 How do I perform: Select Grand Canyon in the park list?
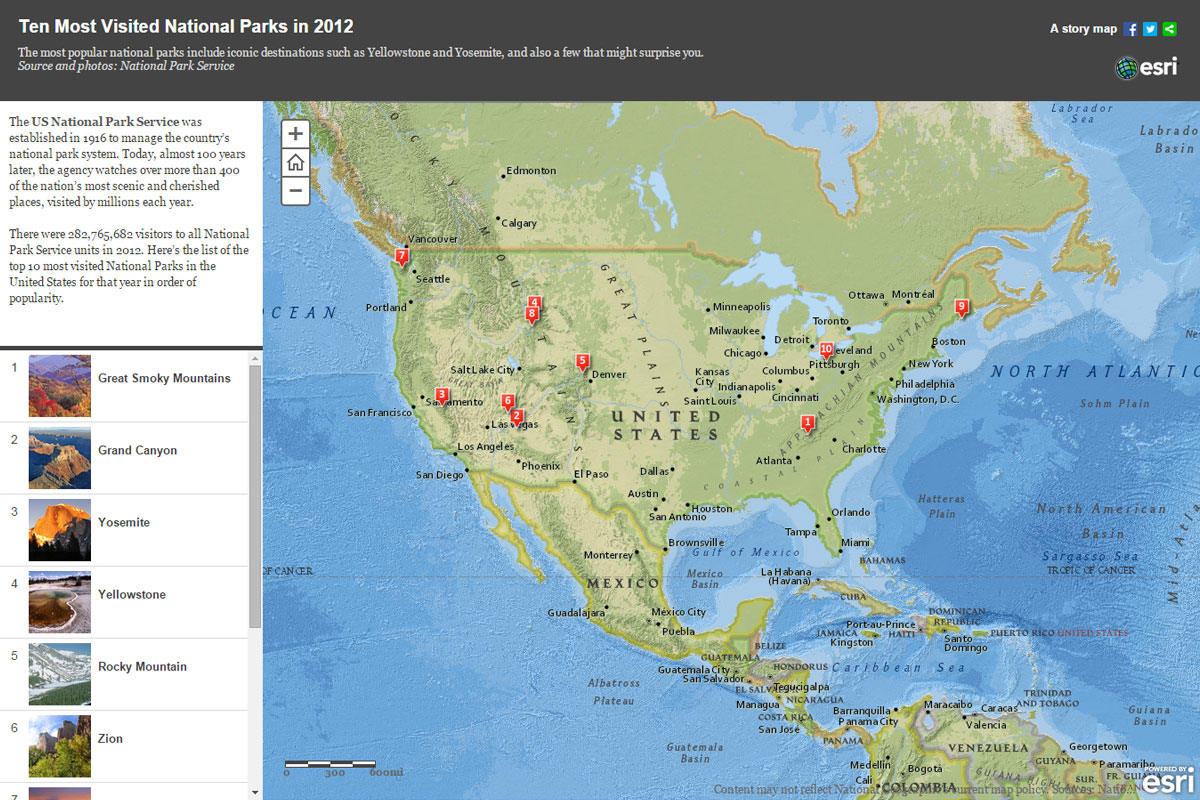click(x=137, y=451)
